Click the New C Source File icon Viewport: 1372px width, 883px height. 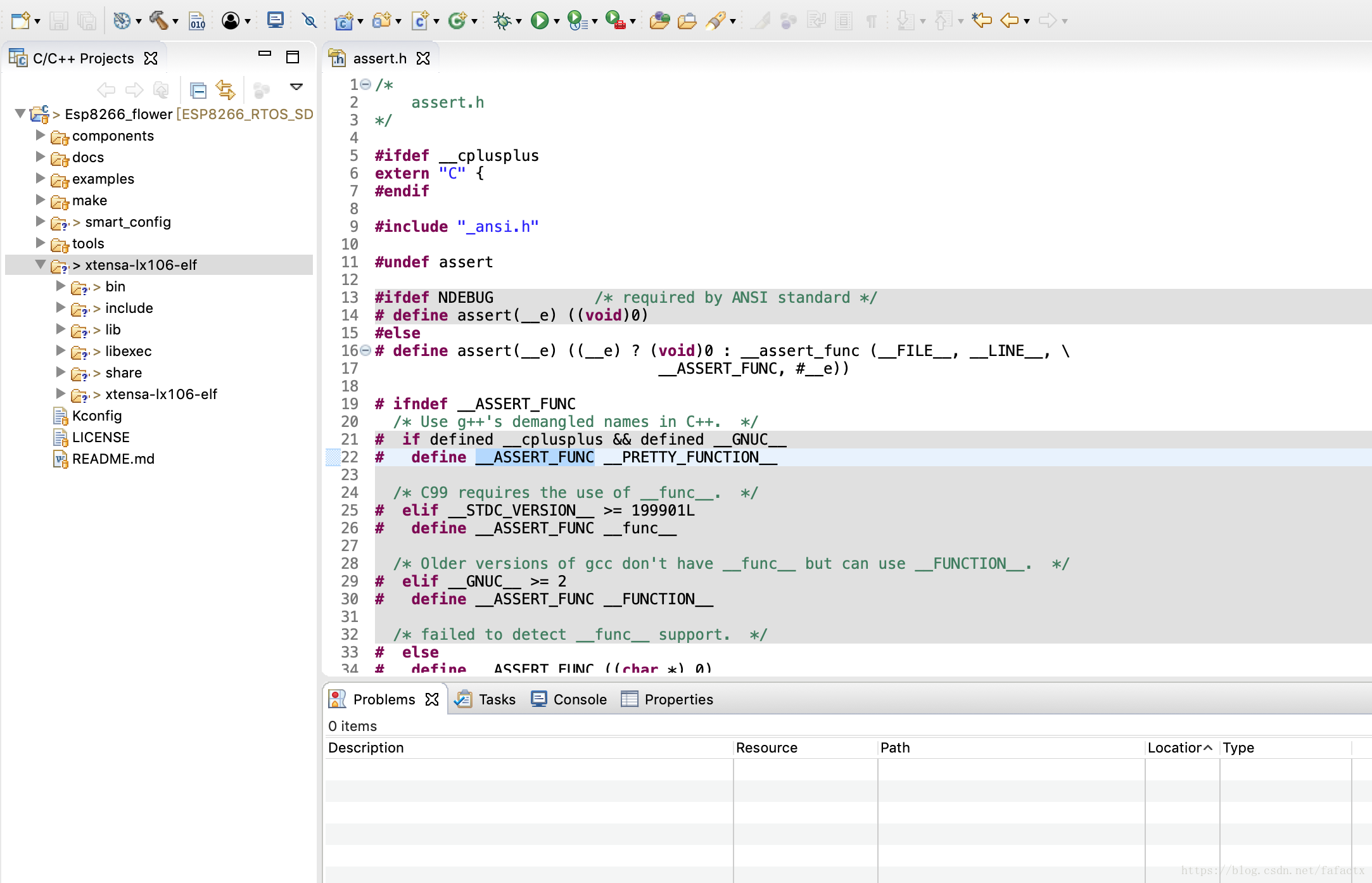pyautogui.click(x=419, y=20)
